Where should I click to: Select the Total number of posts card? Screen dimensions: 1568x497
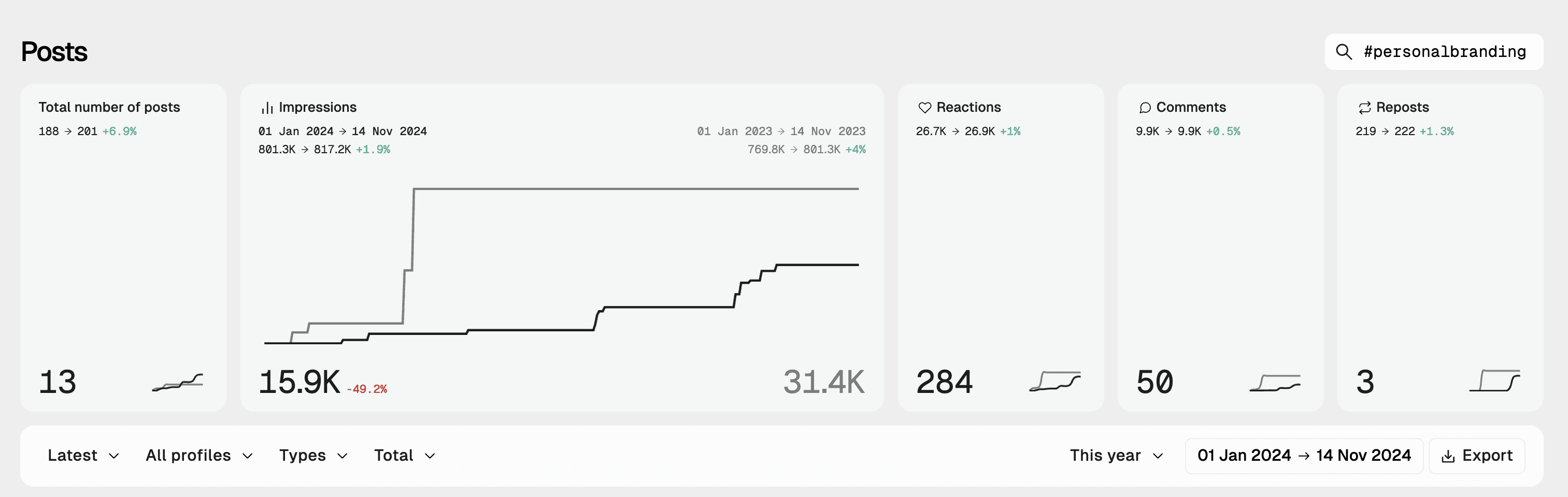(x=123, y=247)
